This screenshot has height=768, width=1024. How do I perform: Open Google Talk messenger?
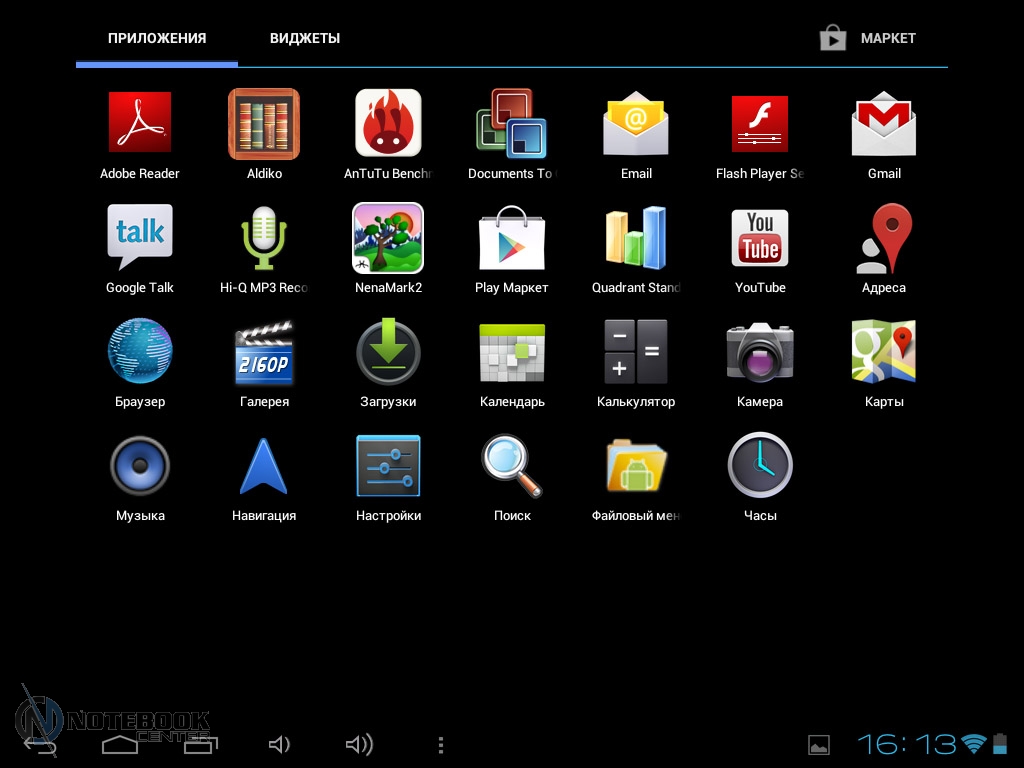140,238
